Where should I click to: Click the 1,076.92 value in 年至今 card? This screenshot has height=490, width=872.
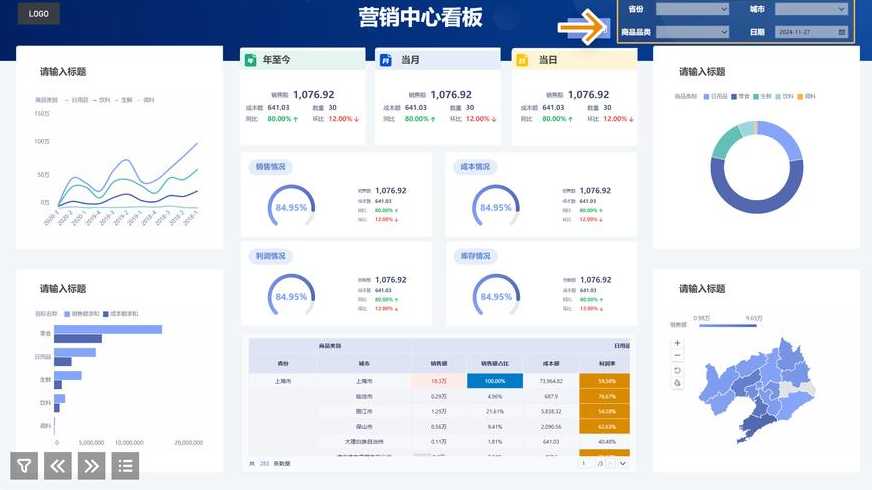point(314,95)
